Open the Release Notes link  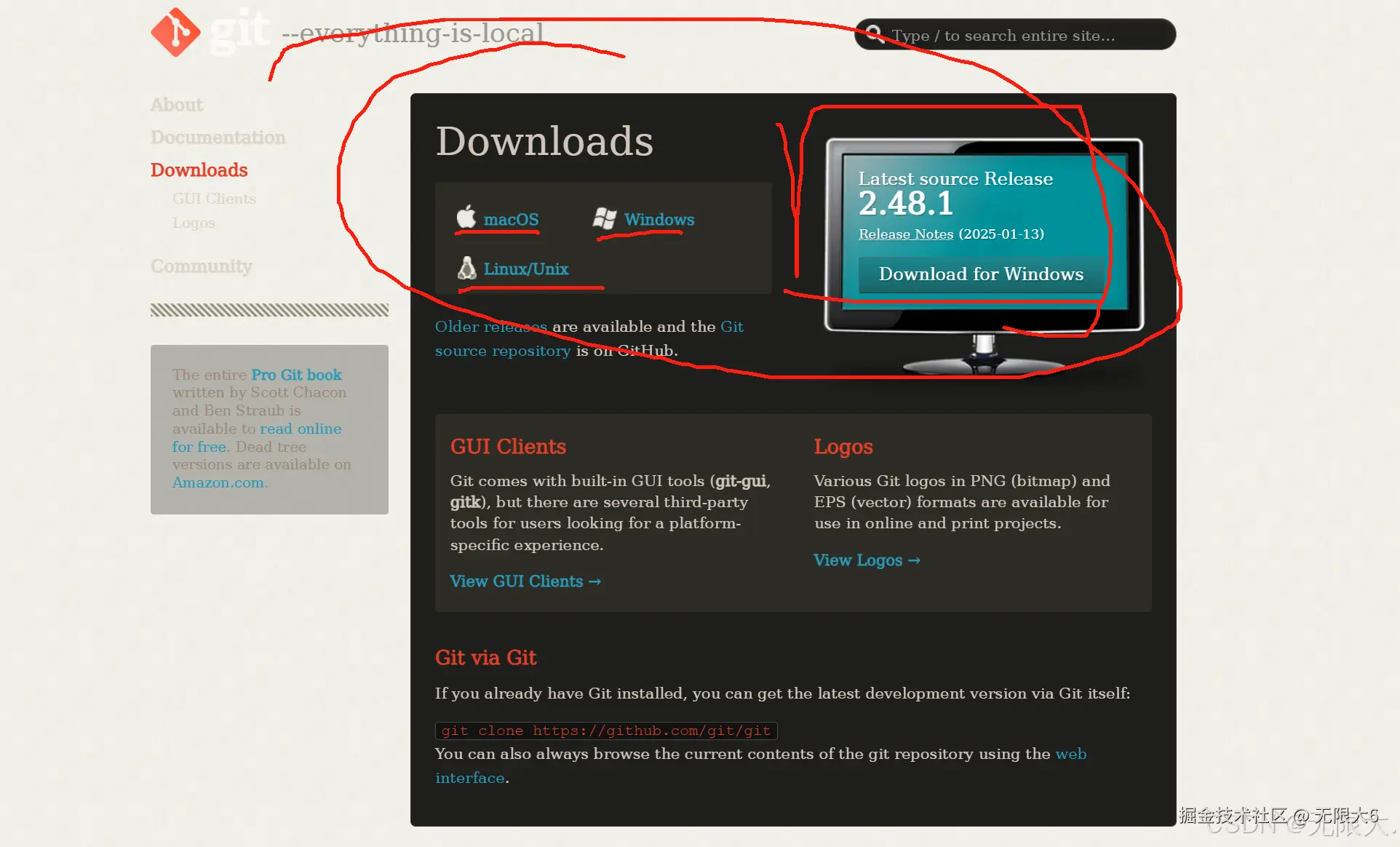click(x=905, y=234)
